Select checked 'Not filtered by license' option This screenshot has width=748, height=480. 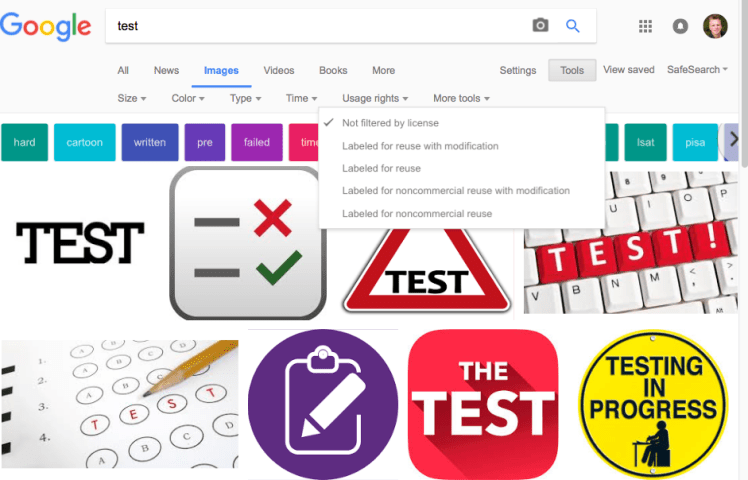(390, 123)
